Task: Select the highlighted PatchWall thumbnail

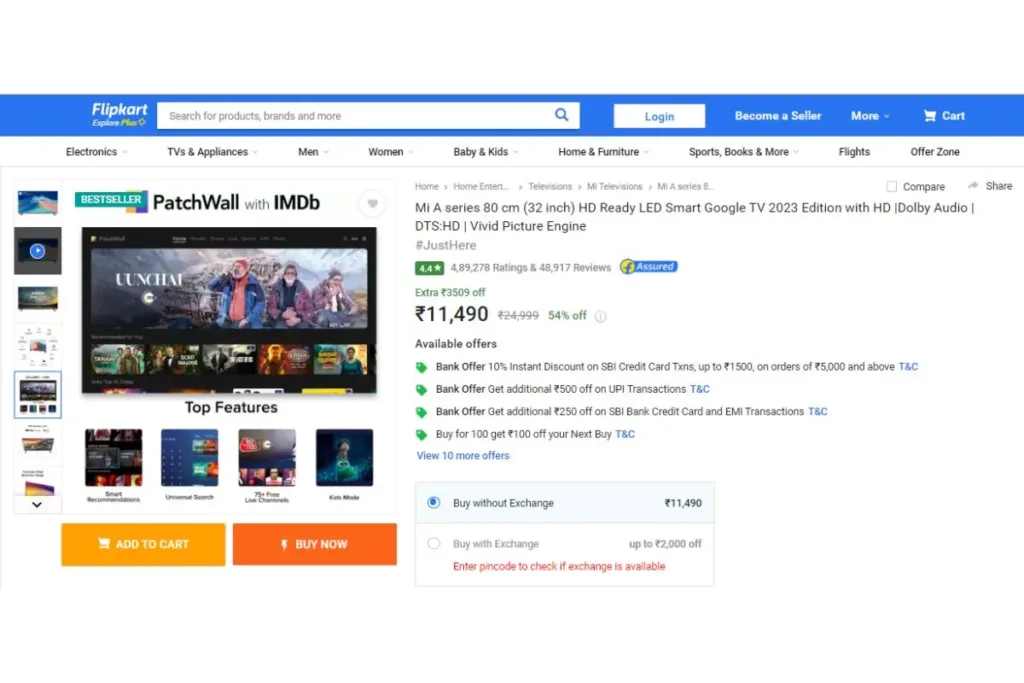Action: point(38,394)
